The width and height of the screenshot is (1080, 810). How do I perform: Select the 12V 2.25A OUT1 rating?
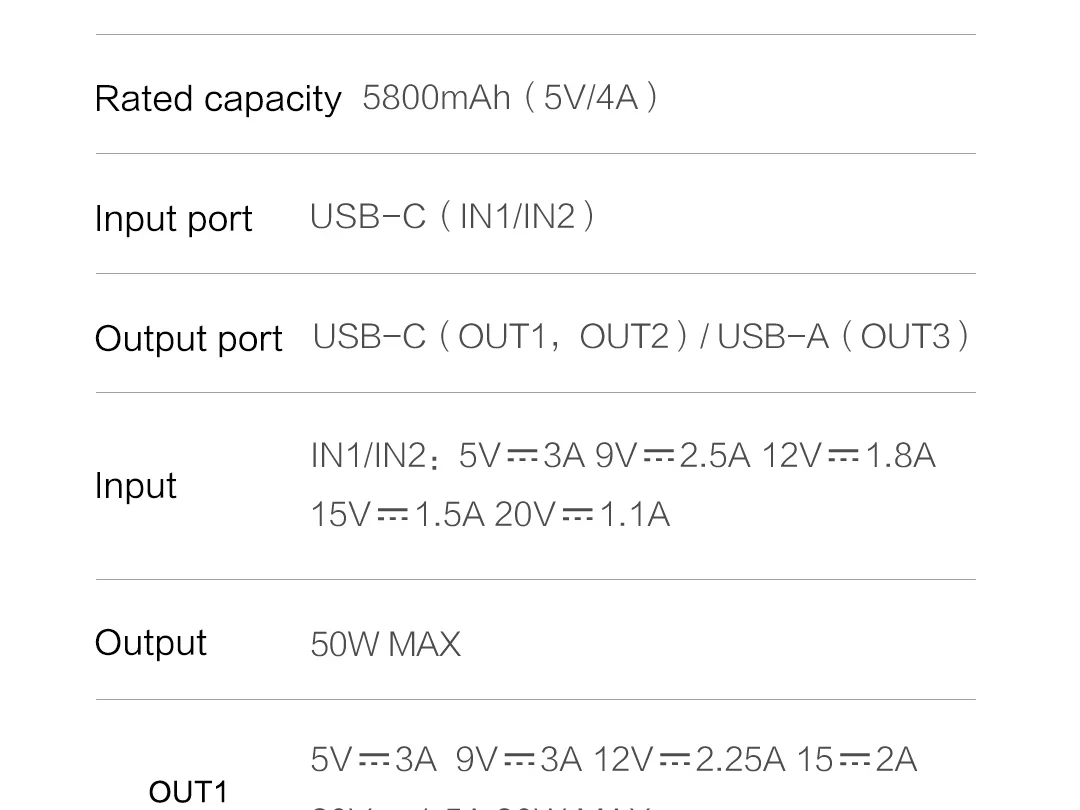pos(689,760)
